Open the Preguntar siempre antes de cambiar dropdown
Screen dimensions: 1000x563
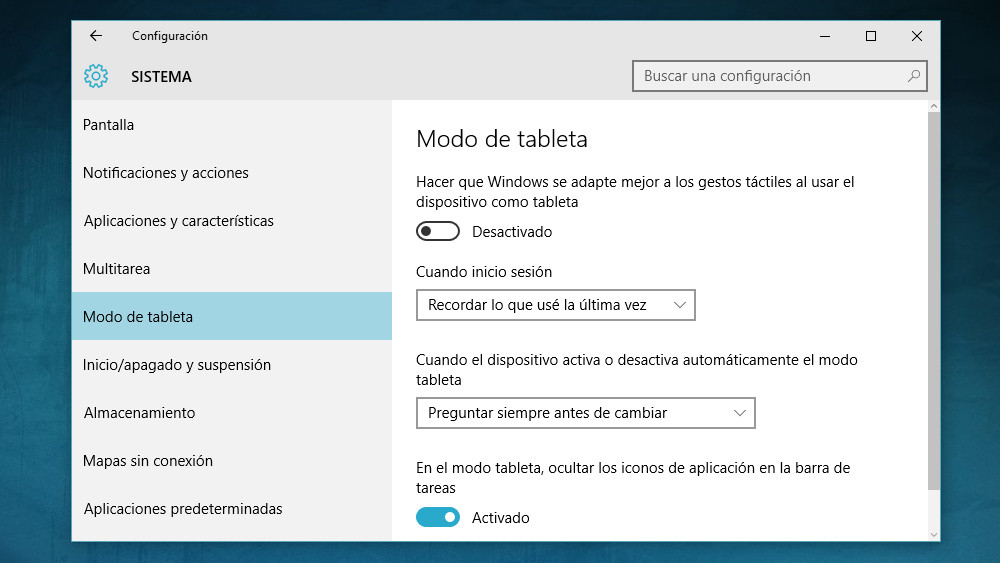585,413
